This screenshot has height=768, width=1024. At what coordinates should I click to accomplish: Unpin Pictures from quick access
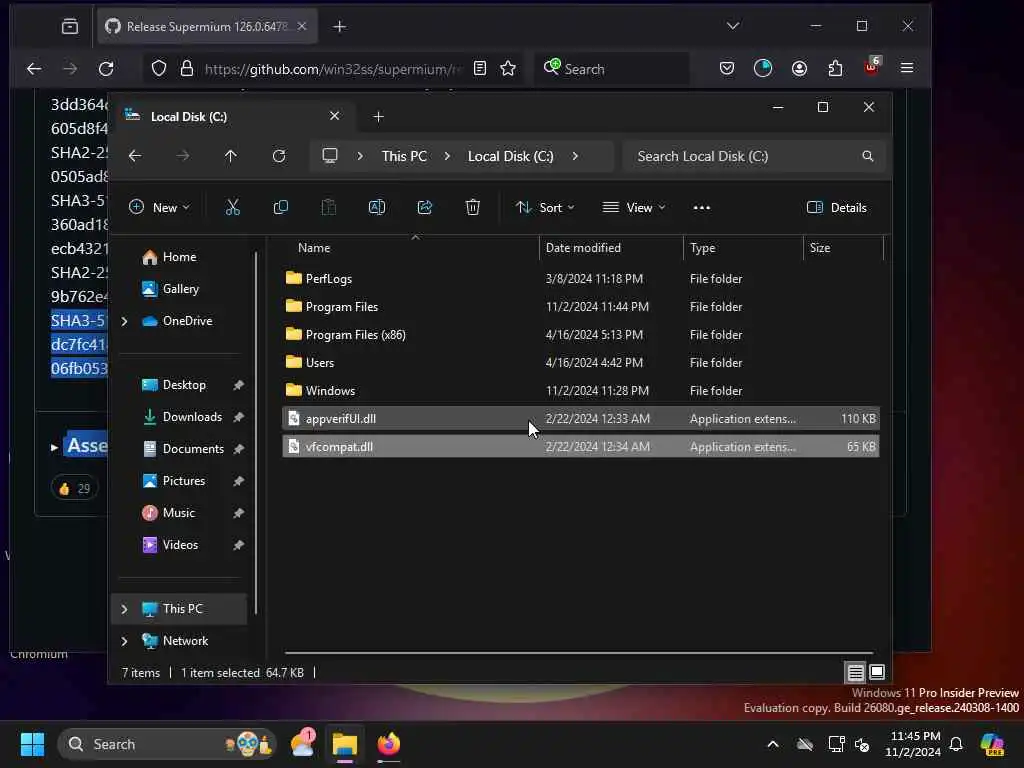(x=238, y=481)
